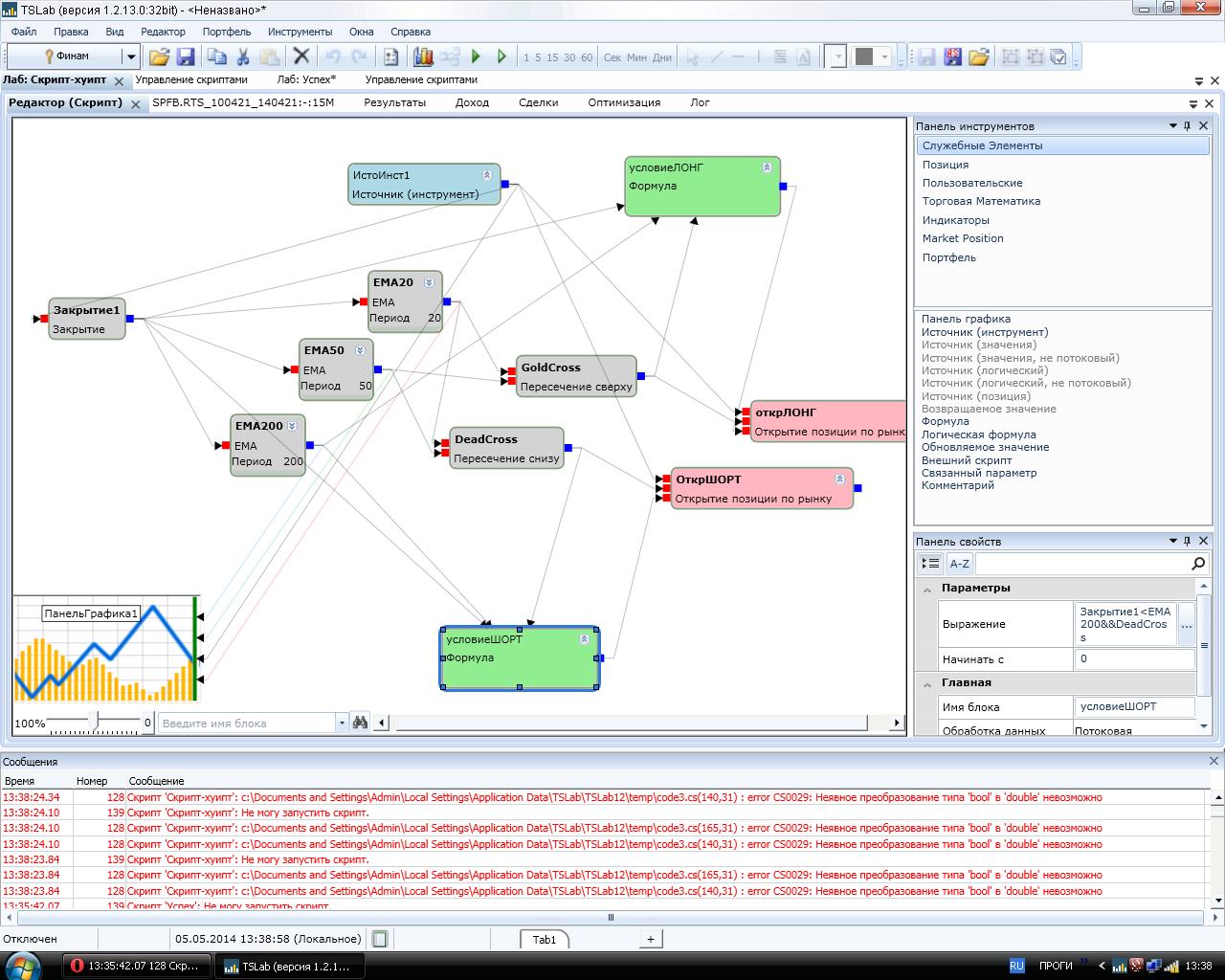This screenshot has height=980, width=1225.
Task: Adjust the 100% zoom slider handle
Action: tap(94, 720)
